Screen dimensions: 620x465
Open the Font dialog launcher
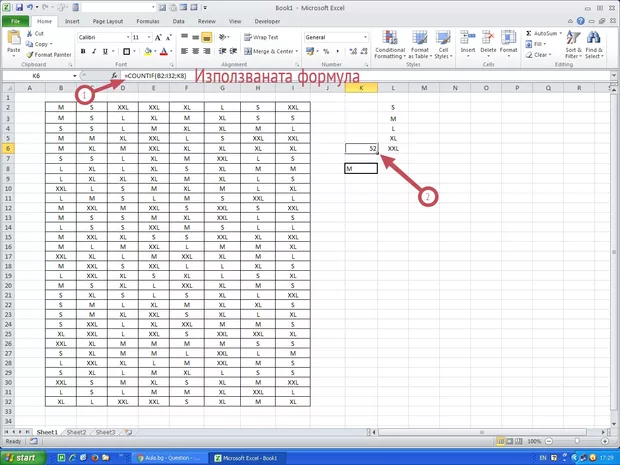point(172,64)
